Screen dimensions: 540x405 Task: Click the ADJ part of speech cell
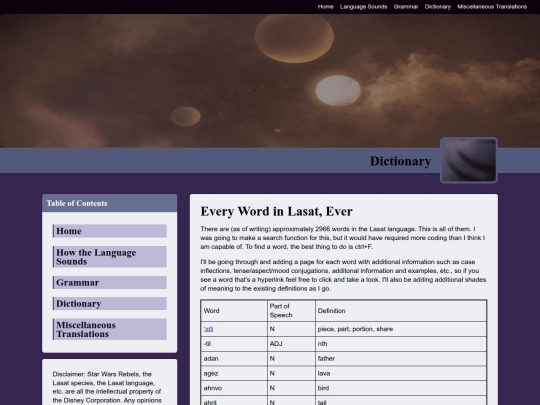point(291,344)
